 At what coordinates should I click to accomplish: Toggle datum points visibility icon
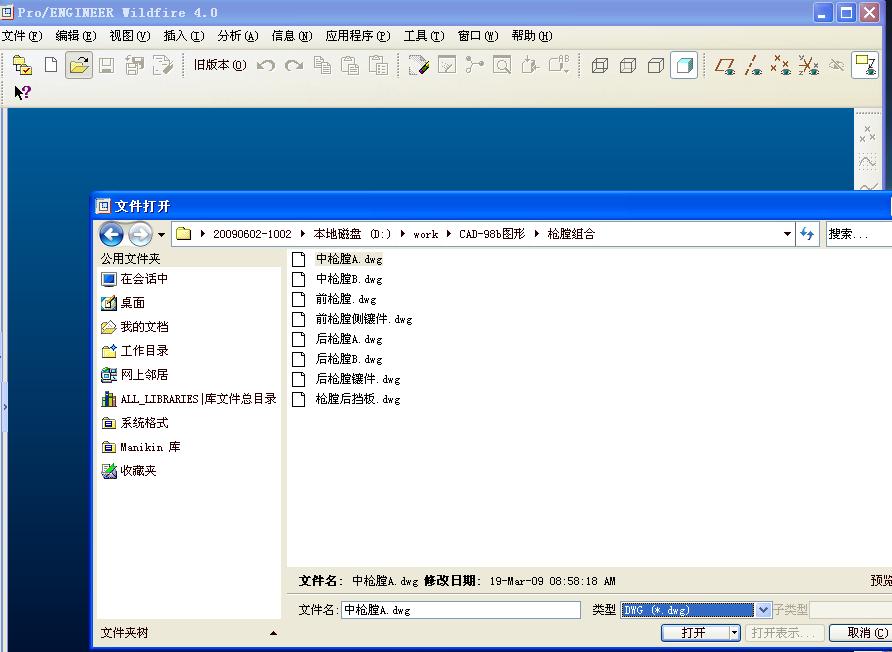(780, 65)
